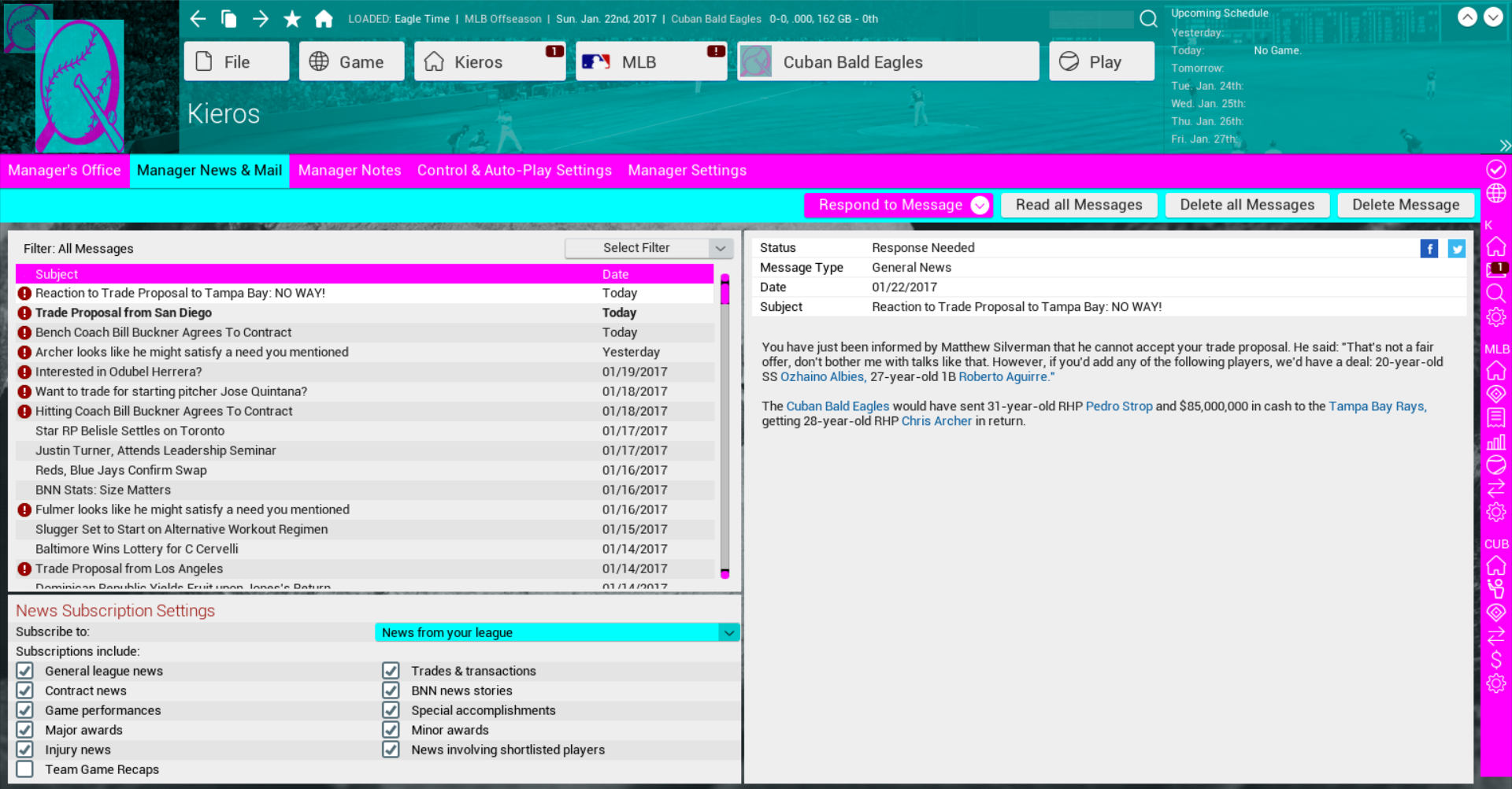Viewport: 1512px width, 789px height.
Task: Click Delete Message button
Action: tap(1406, 205)
